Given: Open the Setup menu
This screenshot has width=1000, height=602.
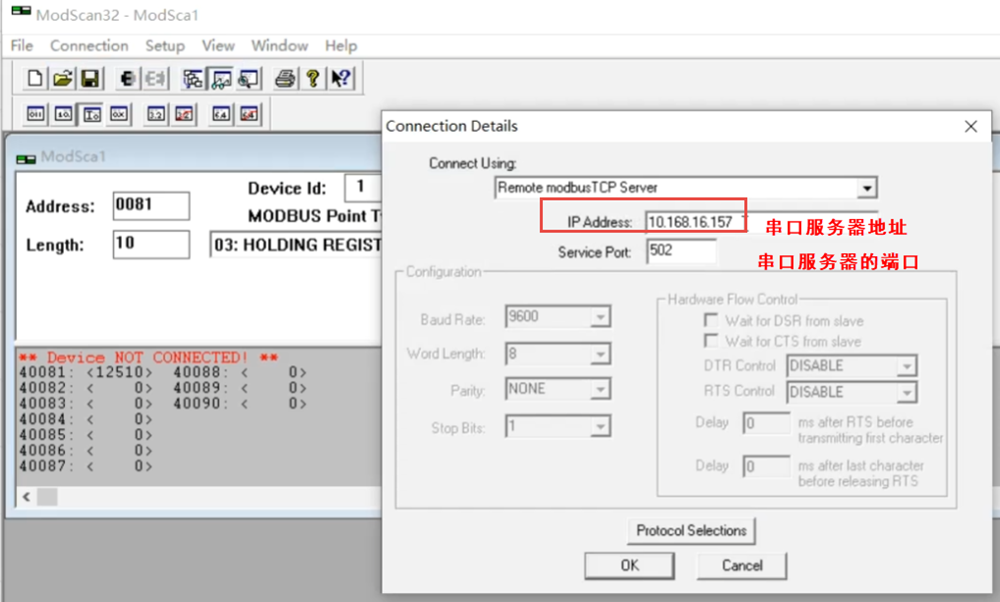Looking at the screenshot, I should 165,46.
